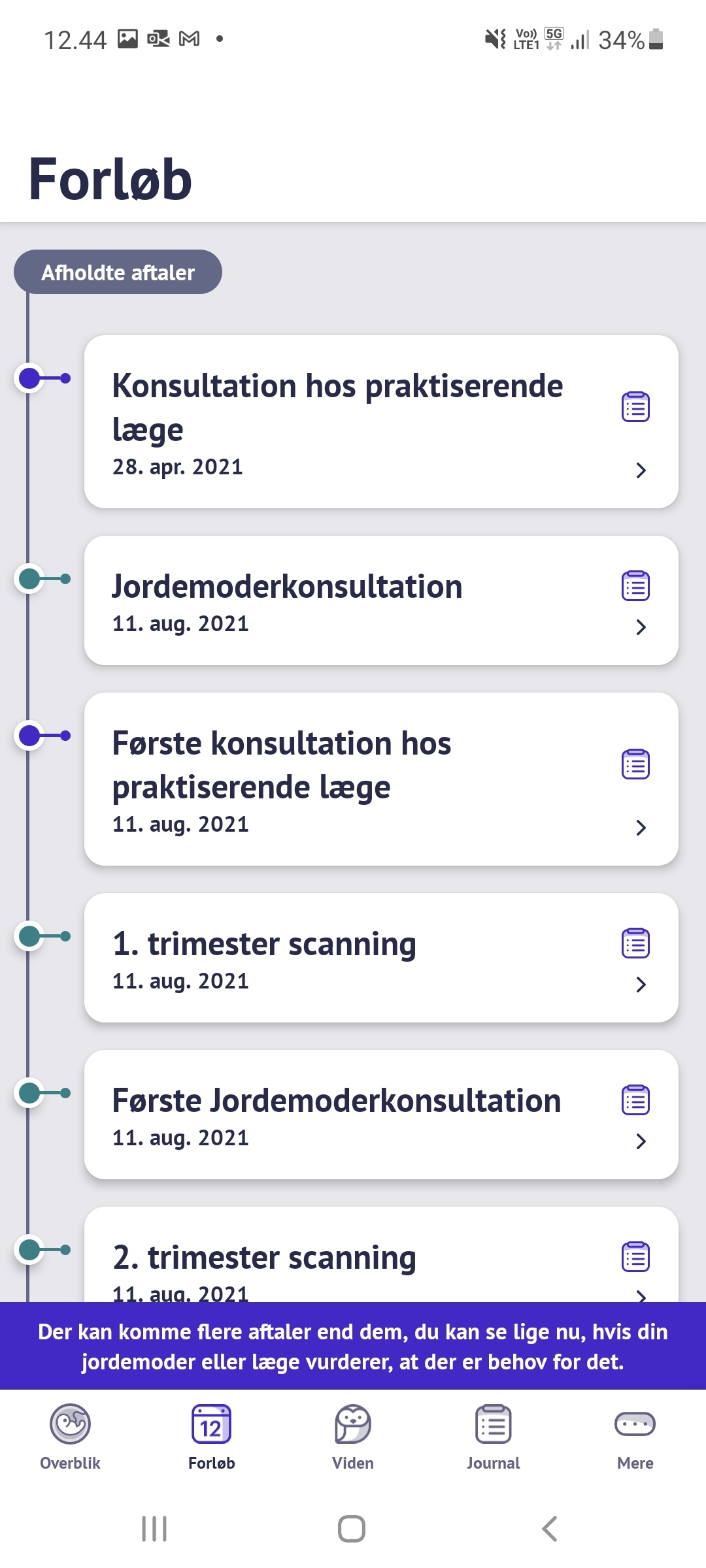Viewport: 706px width, 1568px height.
Task: Tap clipboard icon on 2. trimester scanning
Action: pyautogui.click(x=635, y=1257)
